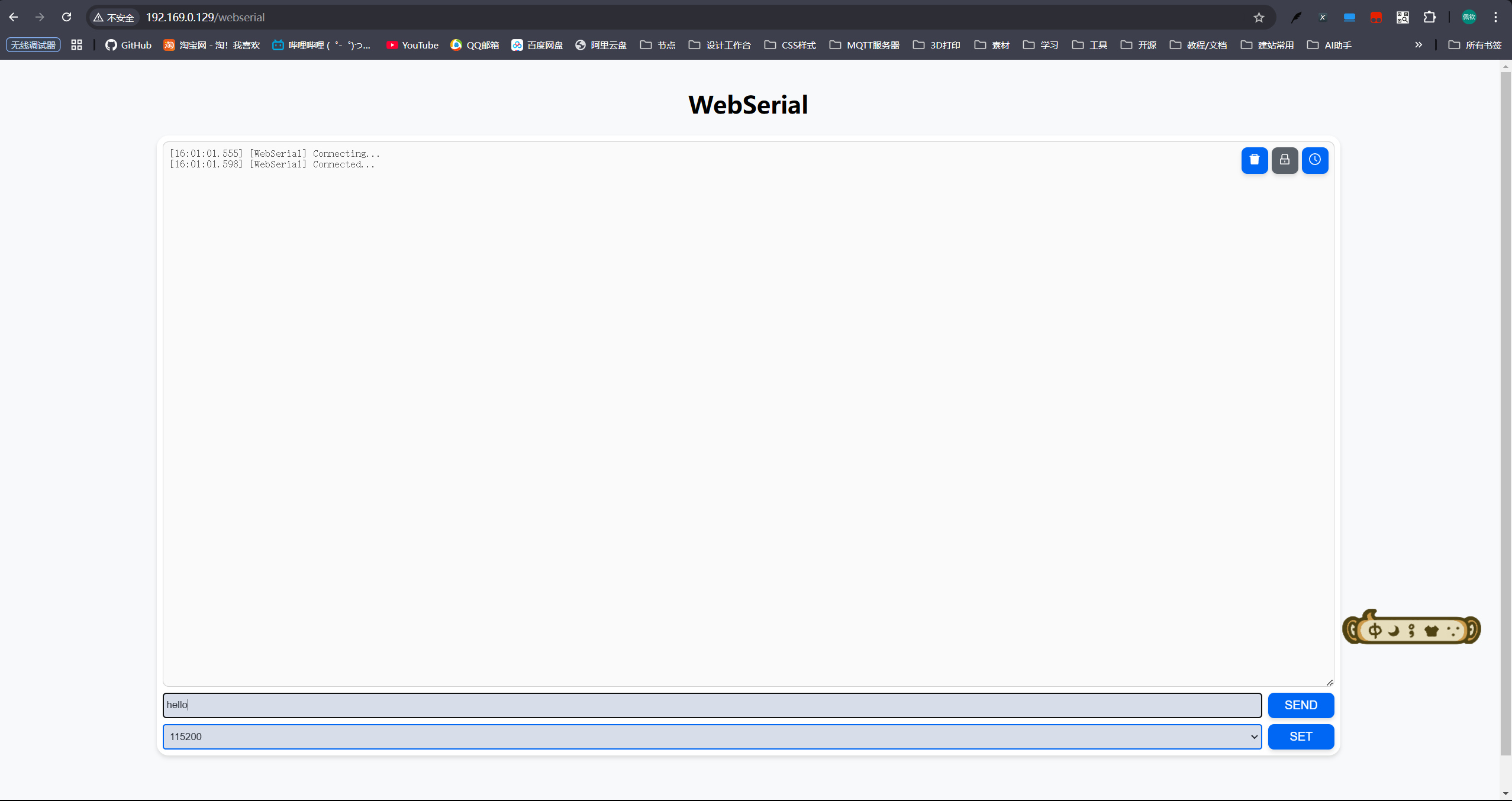This screenshot has width=1512, height=801.
Task: Expand the CSS样式 bookmark folder
Action: click(790, 45)
